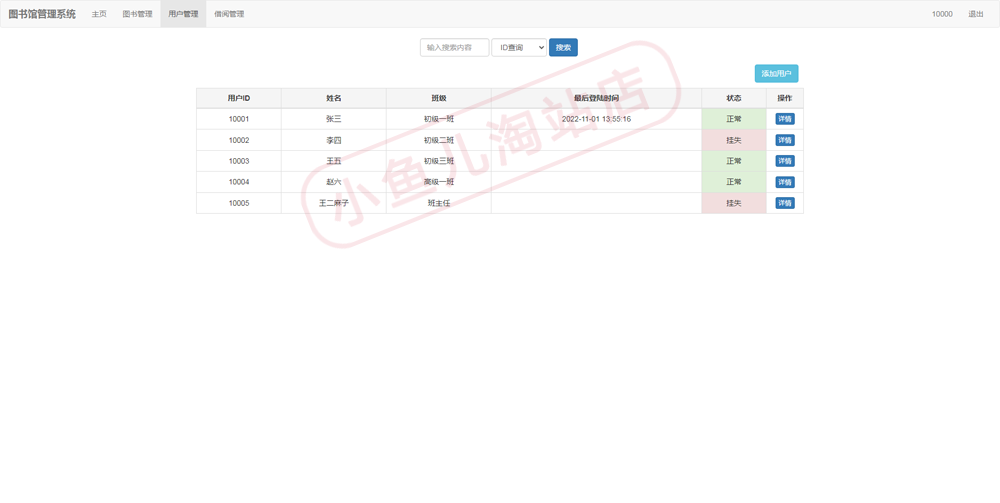The width and height of the screenshot is (1000, 503).
Task: Open 详情 for user 10004 赵六
Action: pyautogui.click(x=784, y=182)
